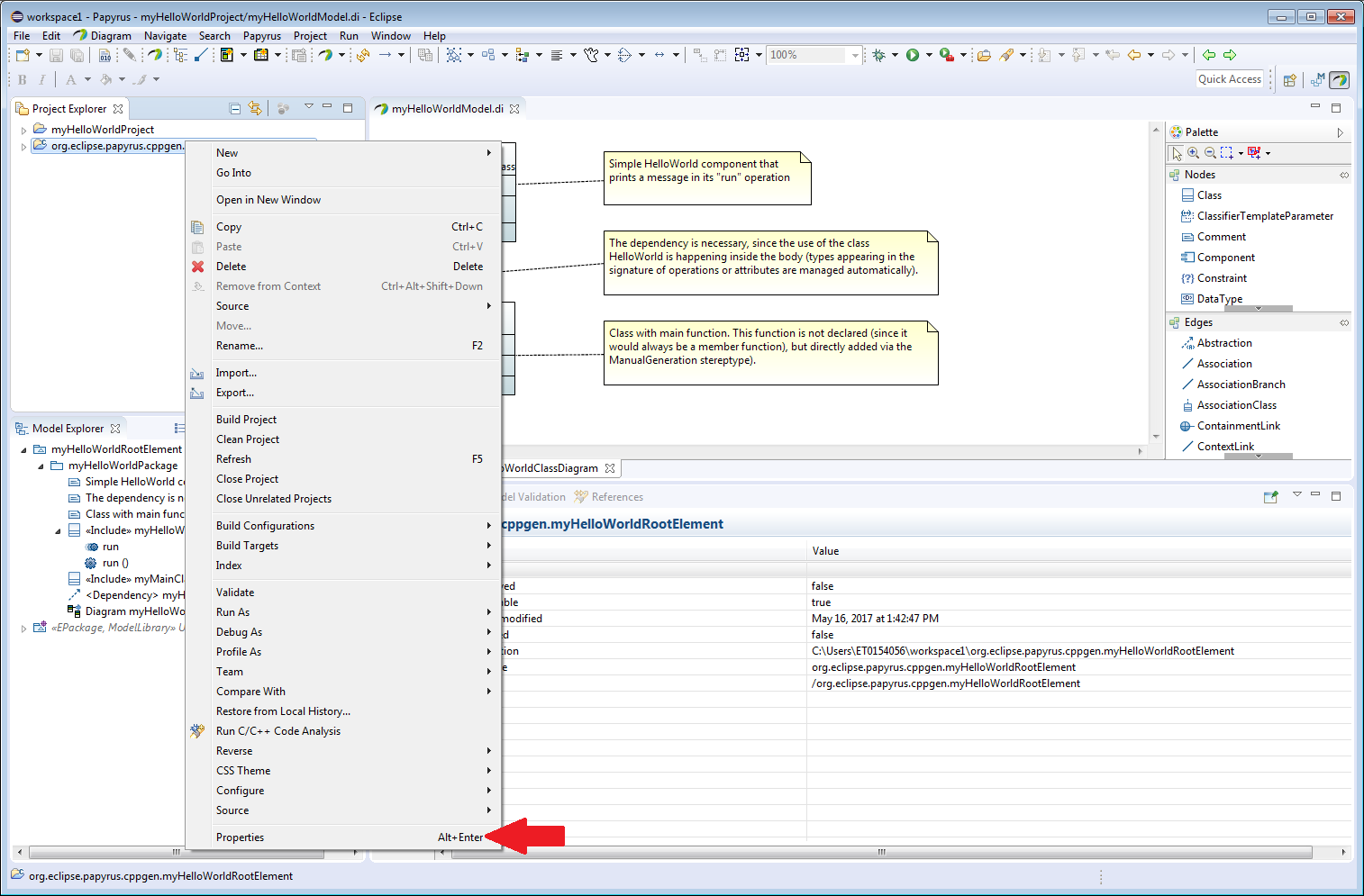Select Run C/C++ Code Analysis entry

(343, 731)
